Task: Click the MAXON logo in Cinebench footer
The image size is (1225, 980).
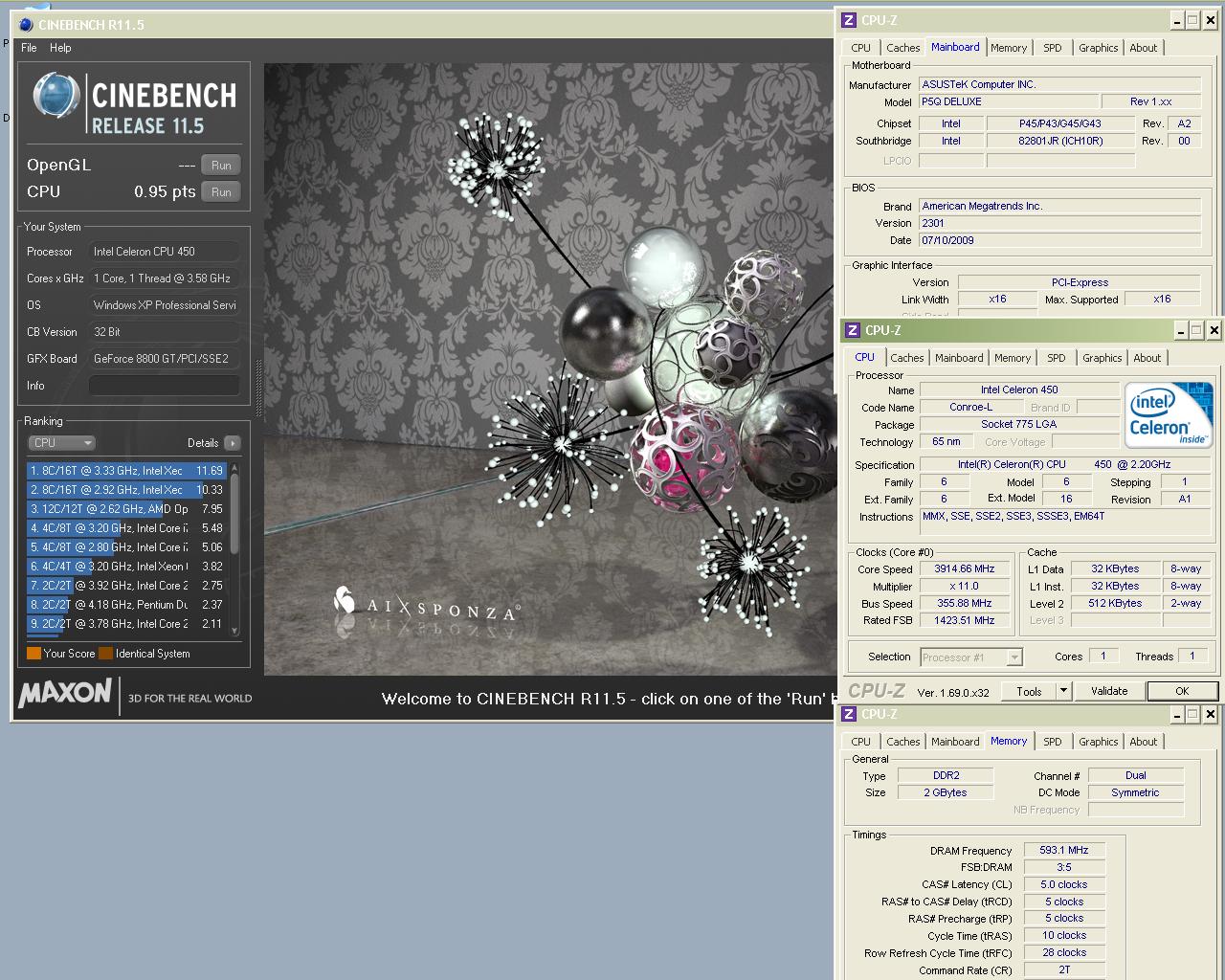Action: tap(65, 693)
